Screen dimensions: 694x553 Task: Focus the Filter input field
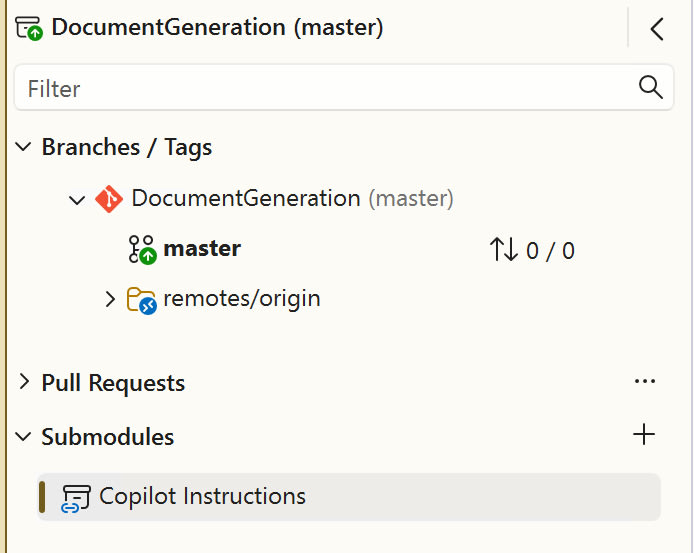pos(344,88)
